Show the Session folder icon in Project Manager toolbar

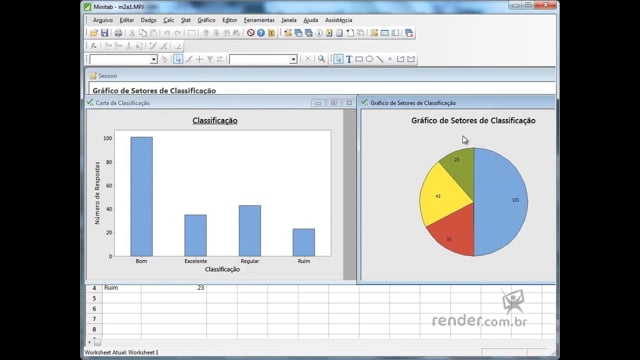coord(288,33)
